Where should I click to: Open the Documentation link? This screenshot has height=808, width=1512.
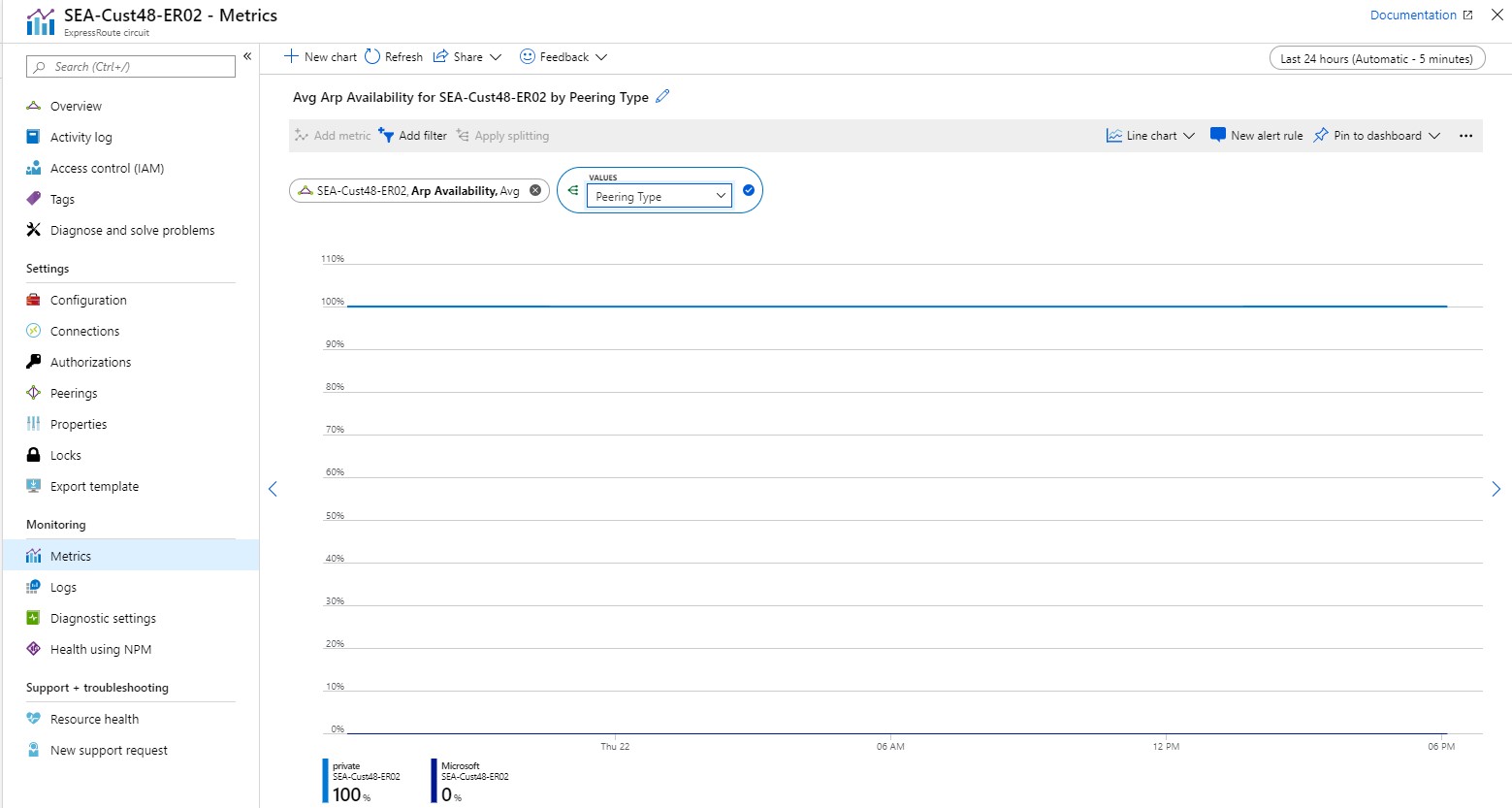pos(1412,15)
